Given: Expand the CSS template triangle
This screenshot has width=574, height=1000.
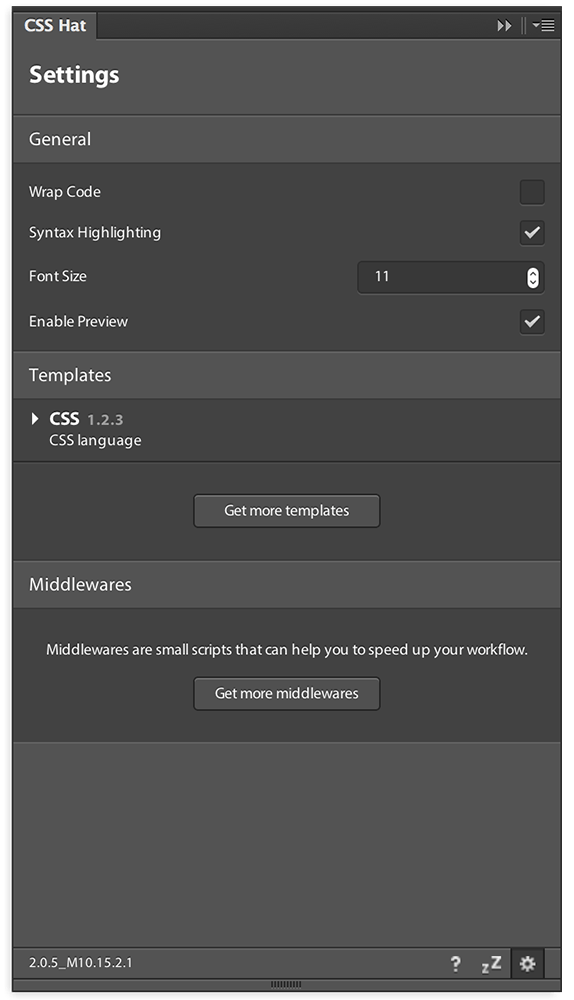Looking at the screenshot, I should (x=35, y=419).
